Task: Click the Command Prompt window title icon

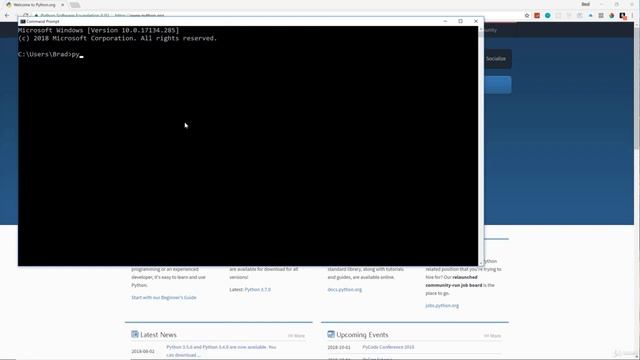Action: (23, 21)
